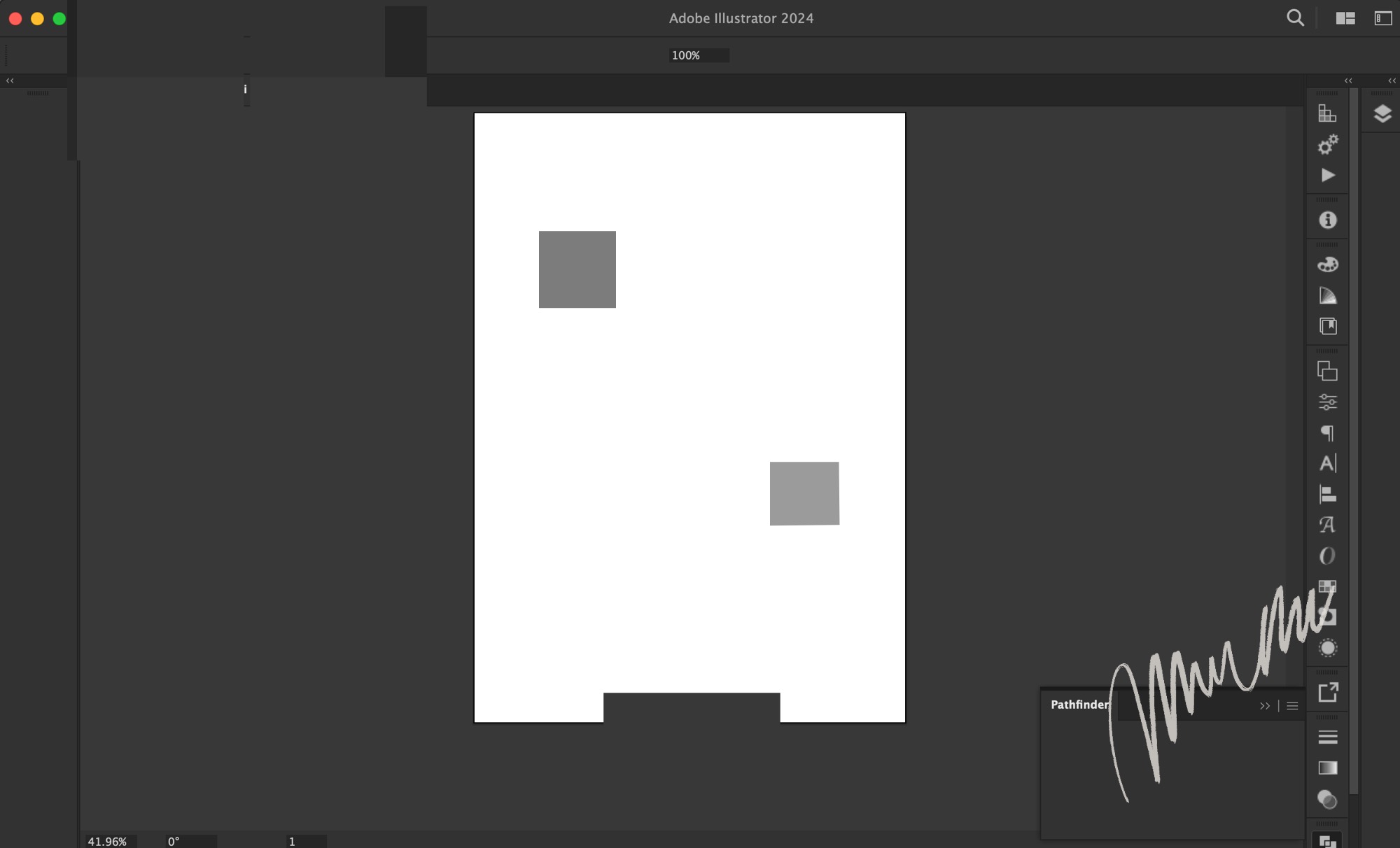This screenshot has height=848, width=1400.
Task: Open the Pathfinder panel icon in dock
Action: [1327, 841]
